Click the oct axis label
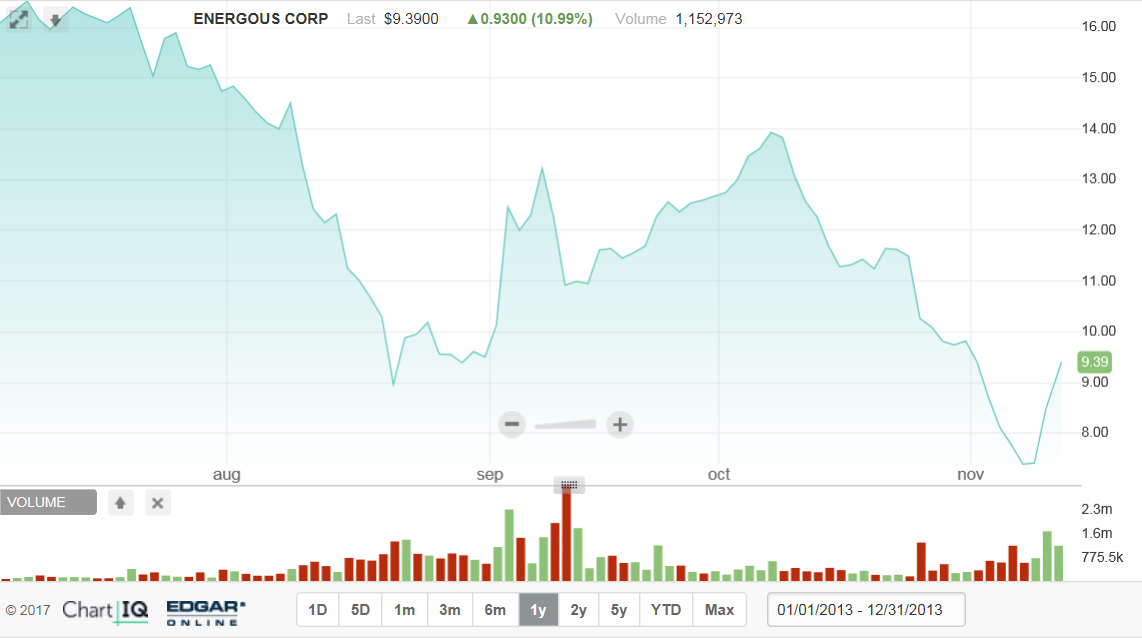 (719, 475)
